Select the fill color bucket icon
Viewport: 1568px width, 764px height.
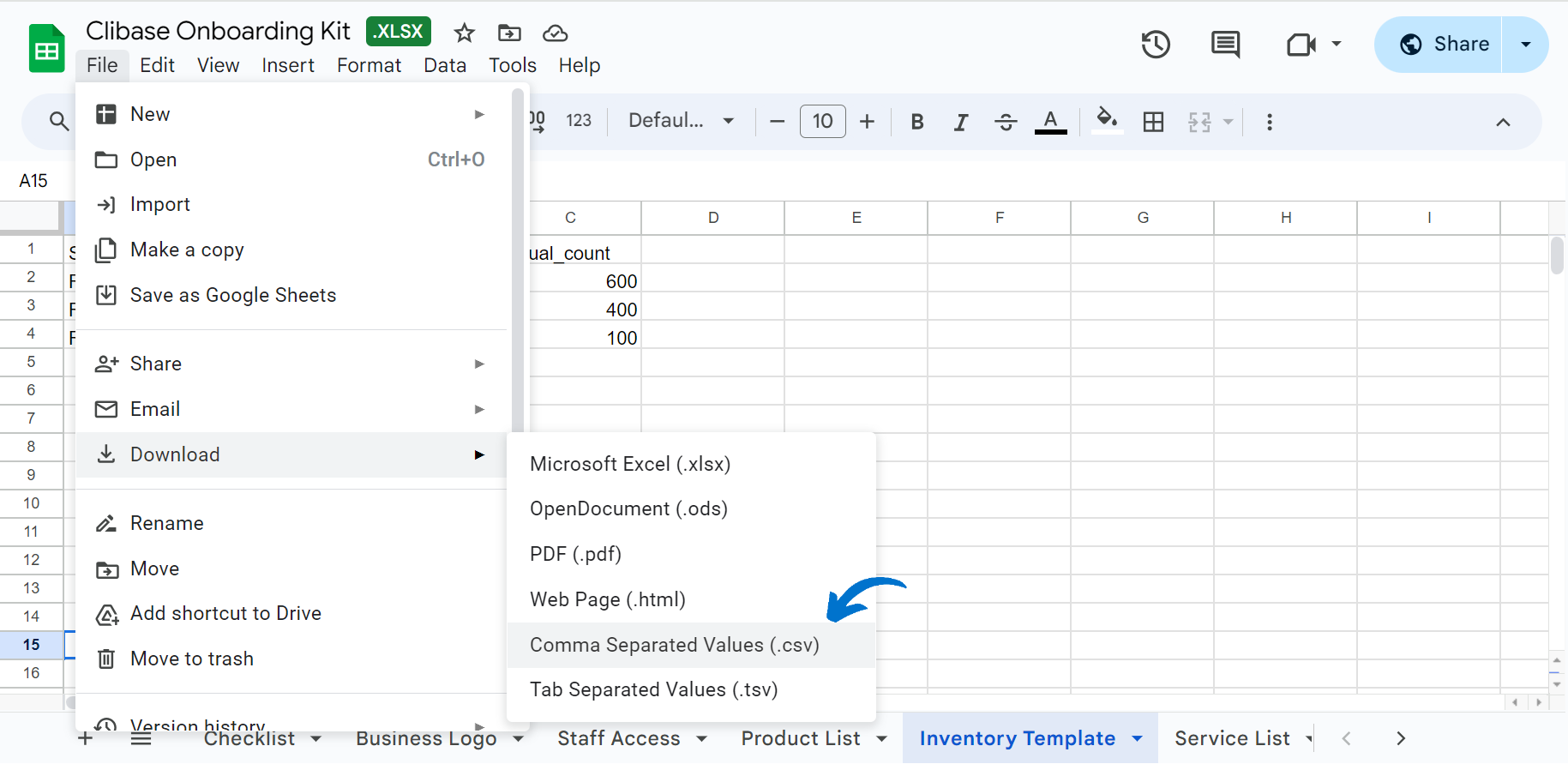[x=1107, y=120]
